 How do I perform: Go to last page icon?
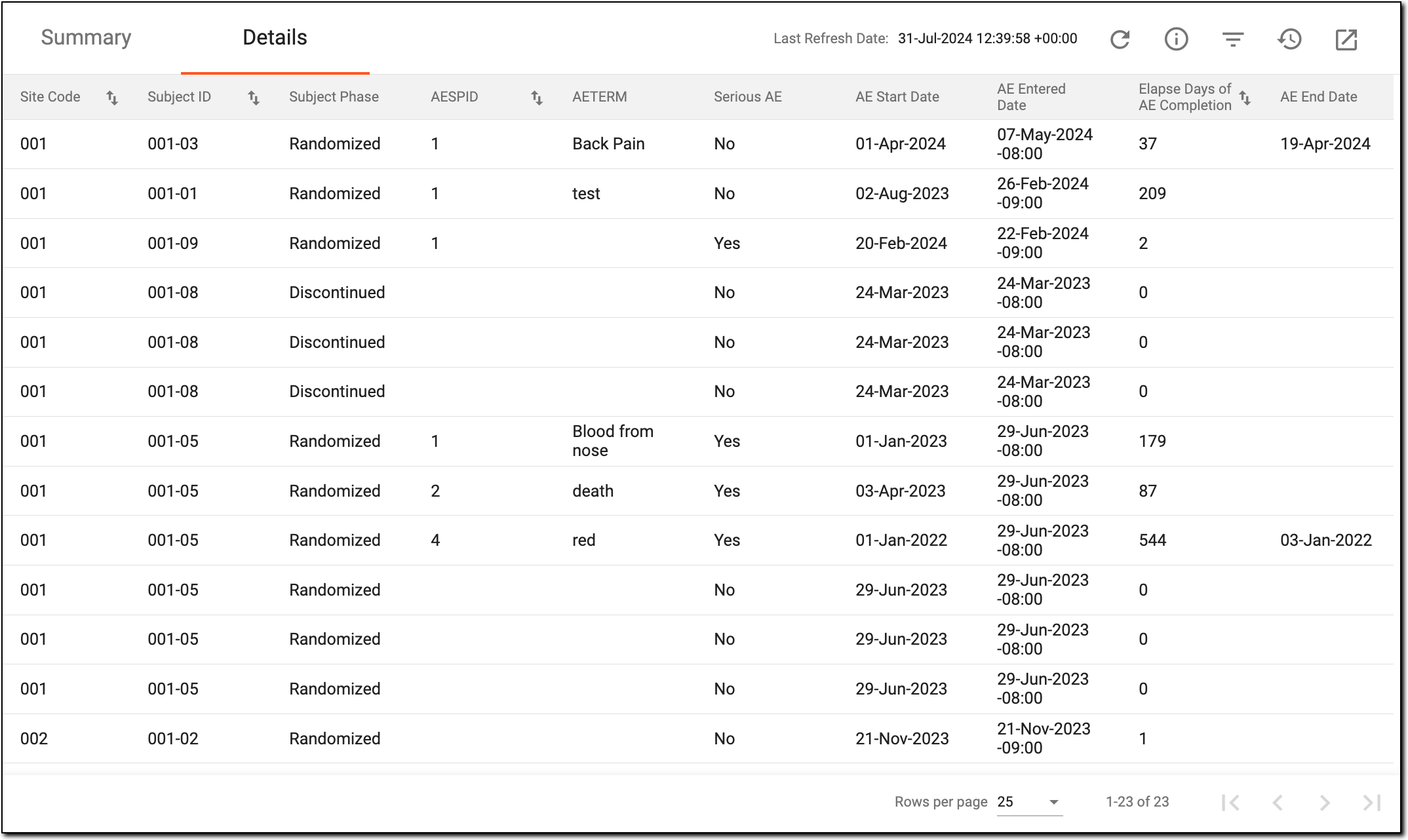(x=1372, y=802)
